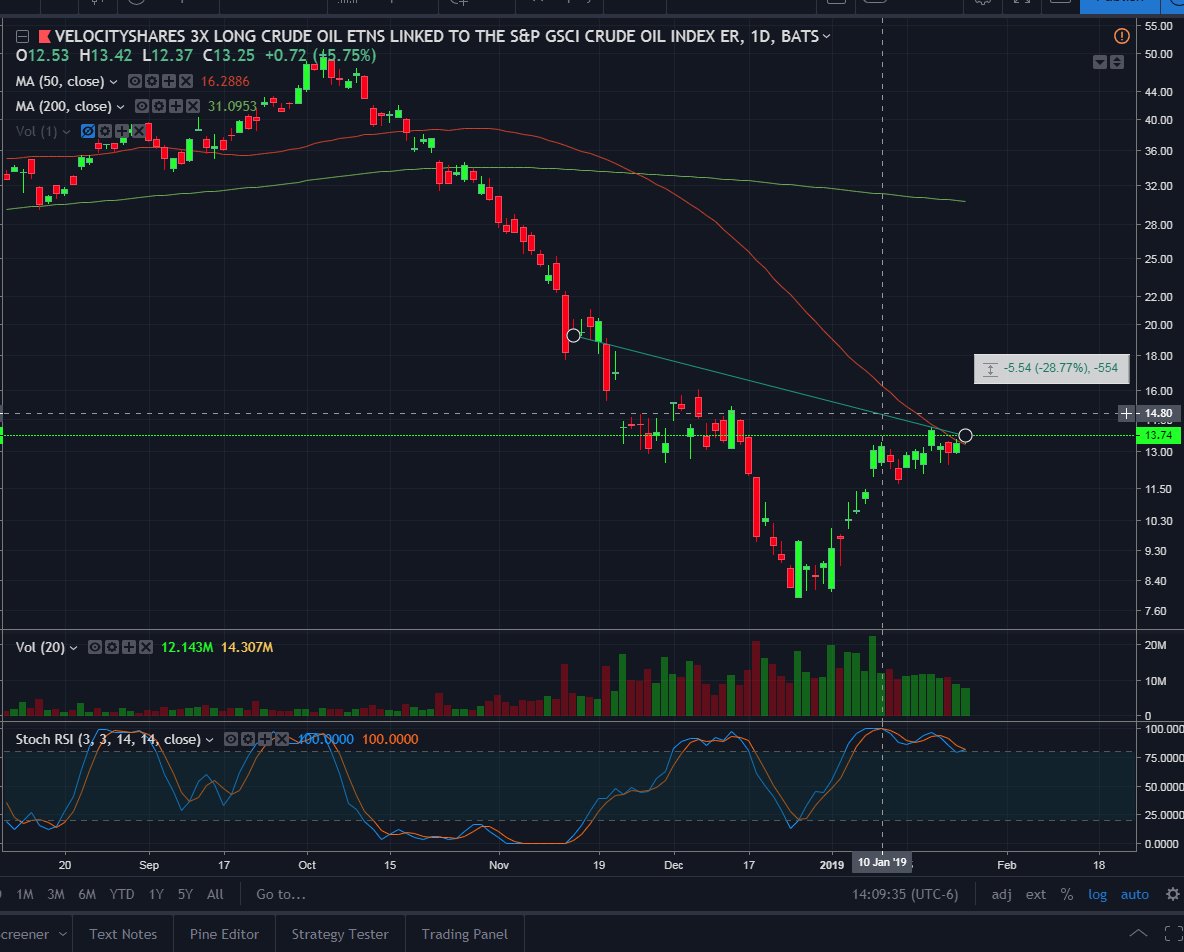The height and width of the screenshot is (952, 1184).
Task: Click the plus icon for Vol (1)
Action: tap(121, 131)
